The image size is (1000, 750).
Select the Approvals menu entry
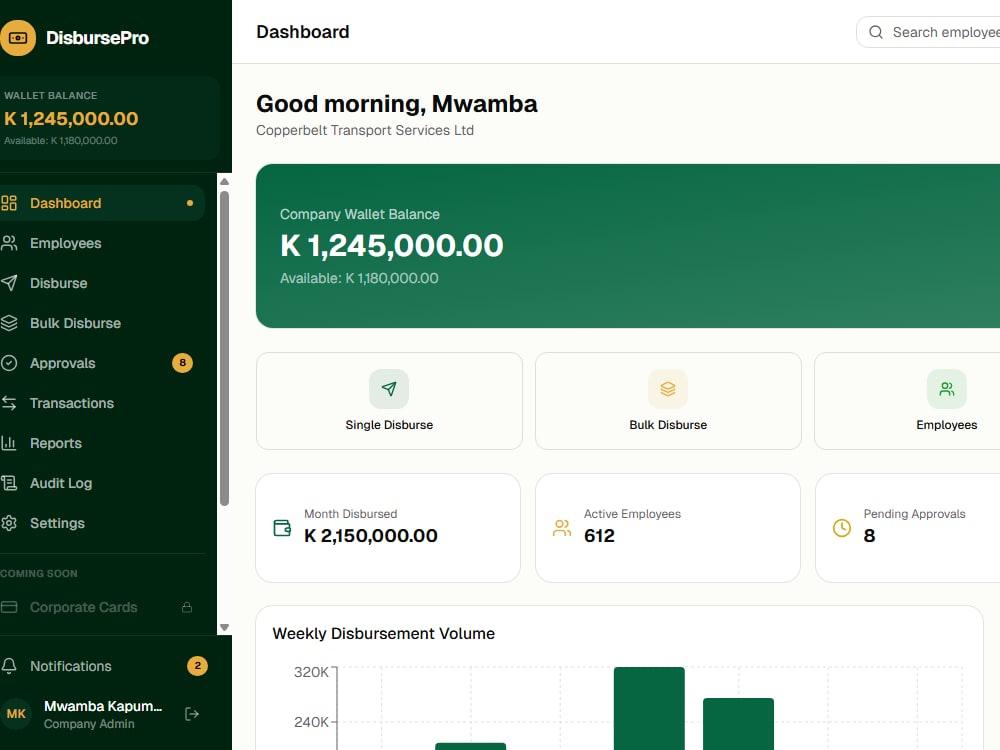pos(102,363)
